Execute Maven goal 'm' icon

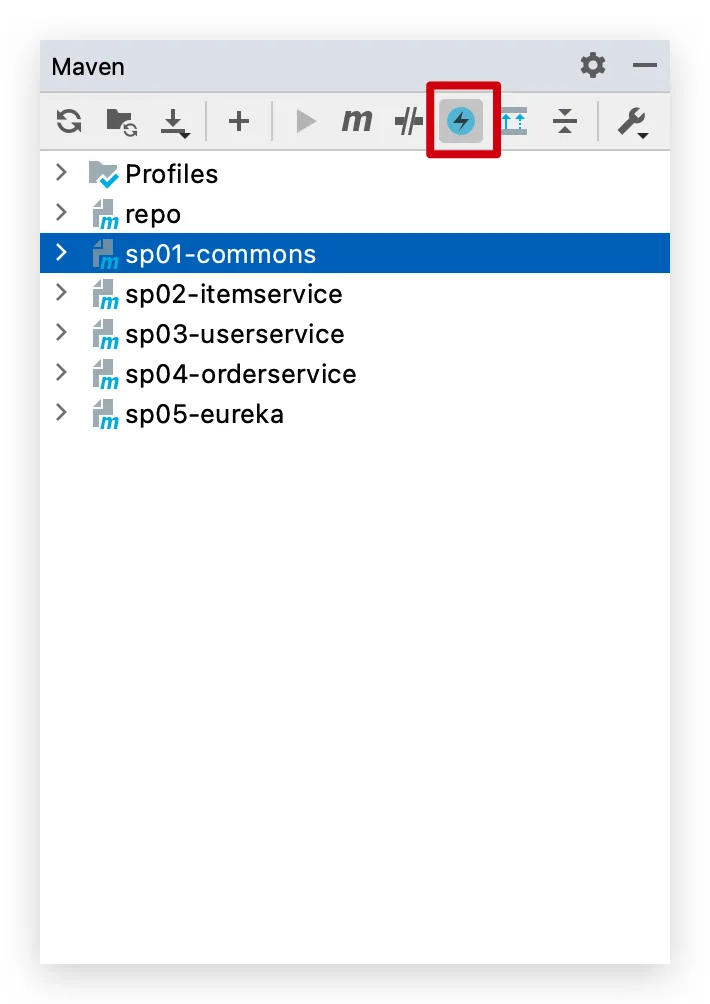[x=357, y=120]
